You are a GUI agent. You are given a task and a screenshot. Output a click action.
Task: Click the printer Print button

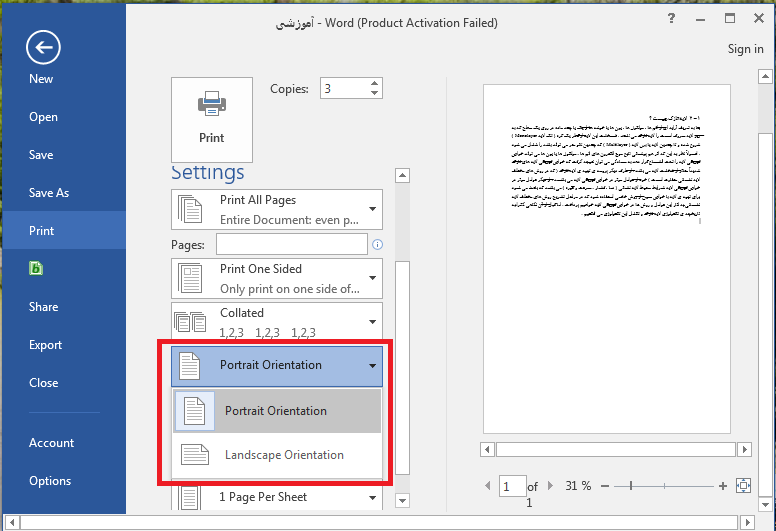pos(212,120)
